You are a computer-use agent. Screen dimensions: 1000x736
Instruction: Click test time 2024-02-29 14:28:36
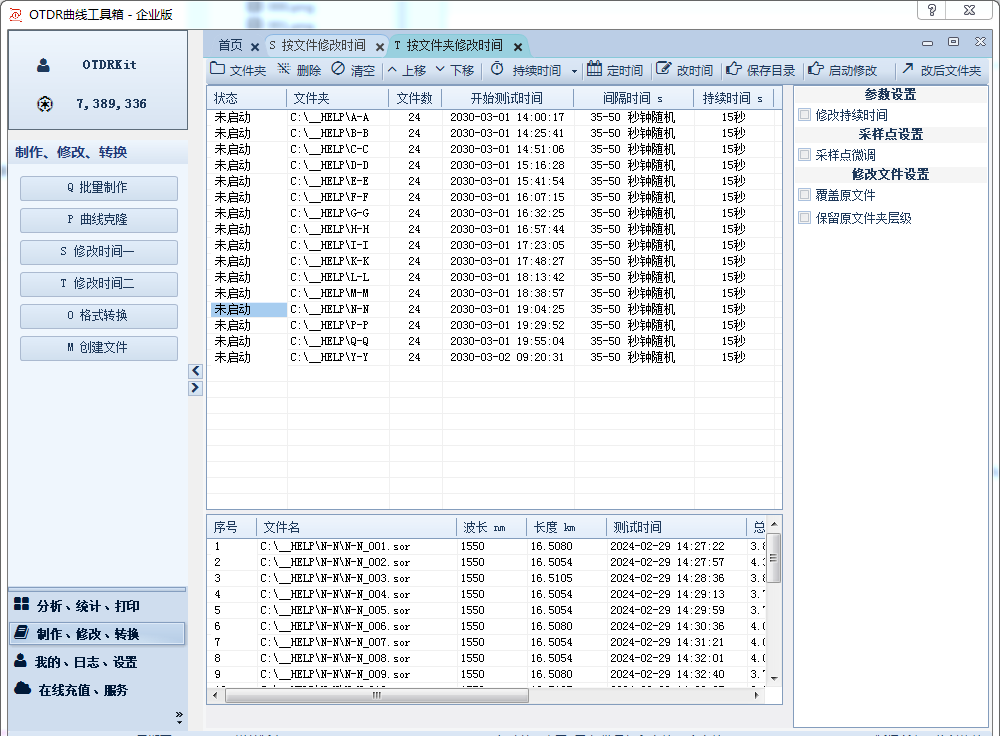pos(667,578)
